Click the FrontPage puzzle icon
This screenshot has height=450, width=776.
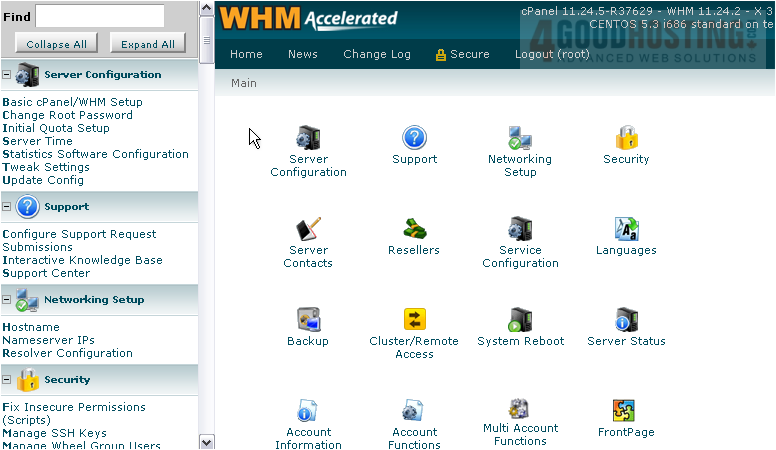click(625, 411)
